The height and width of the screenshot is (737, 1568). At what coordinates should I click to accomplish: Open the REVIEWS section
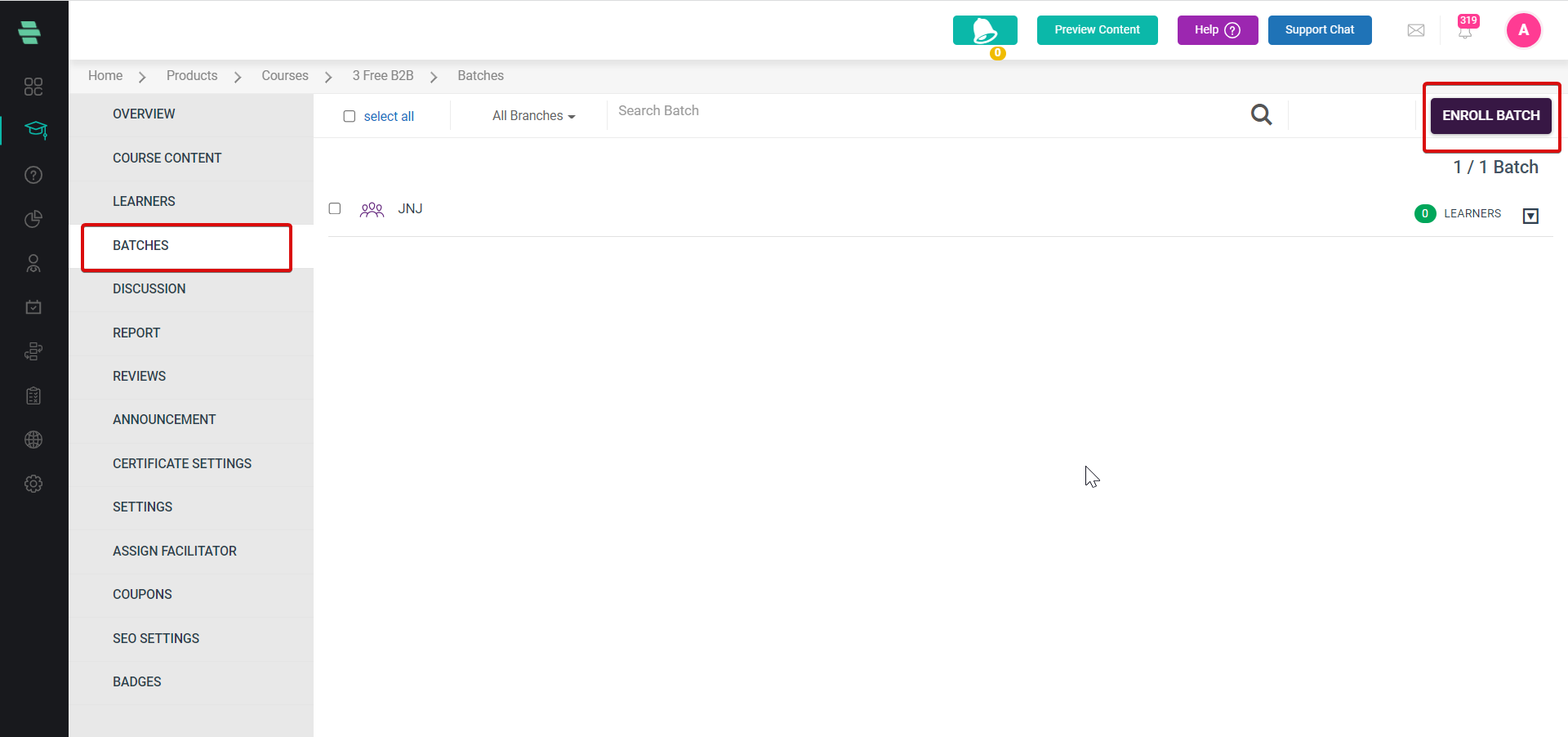(191, 376)
